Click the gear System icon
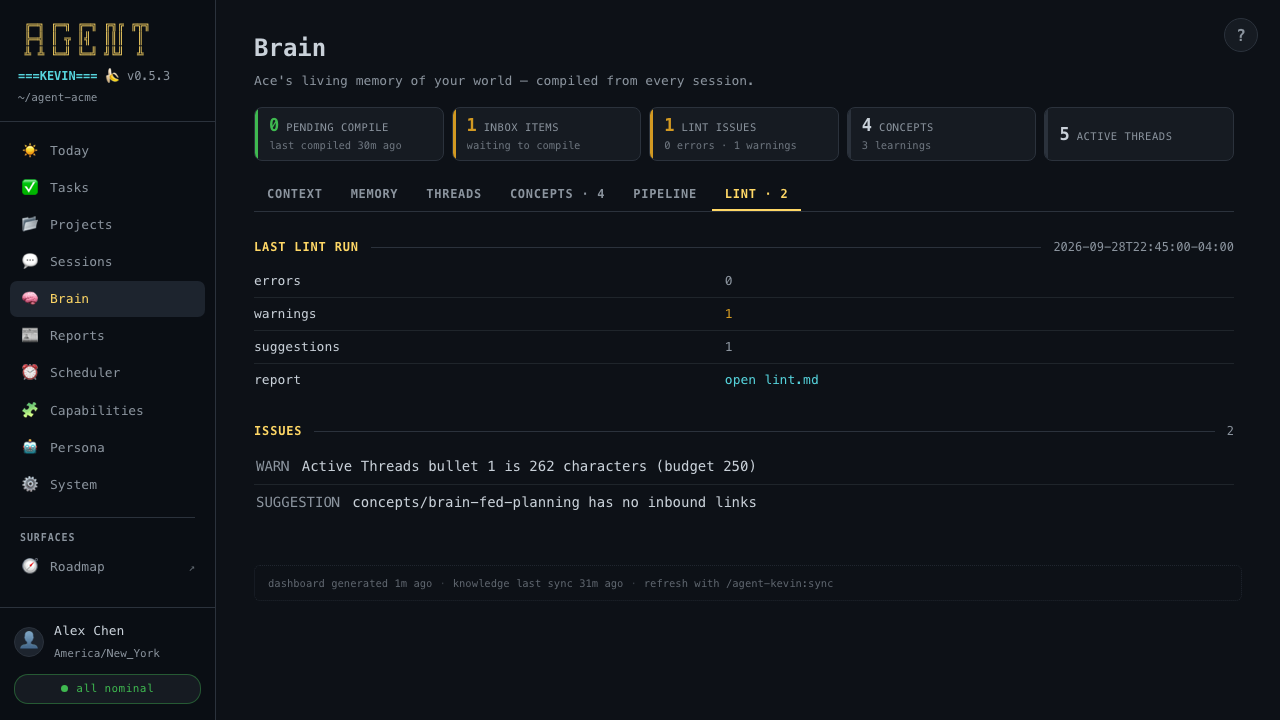 [x=30, y=484]
